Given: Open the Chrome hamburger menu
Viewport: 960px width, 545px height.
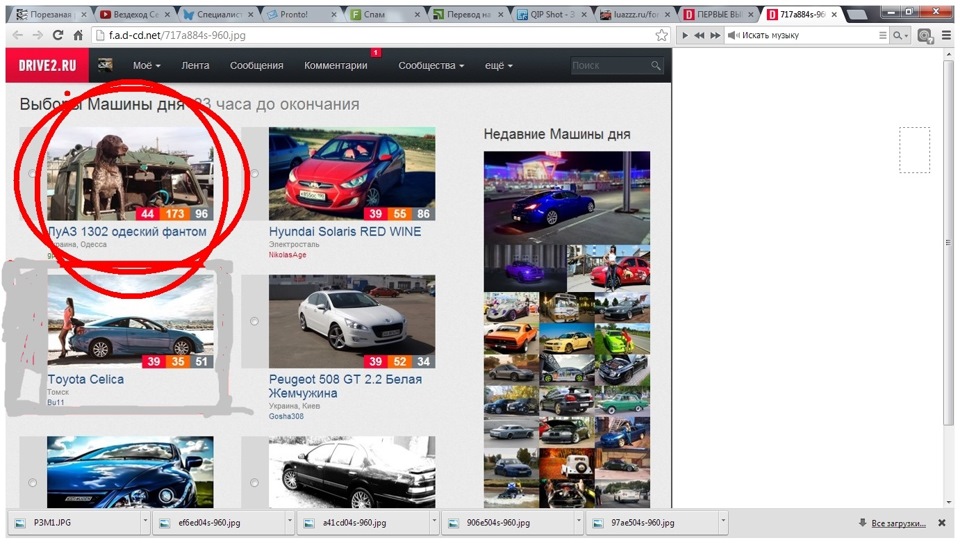Looking at the screenshot, I should pos(946,36).
